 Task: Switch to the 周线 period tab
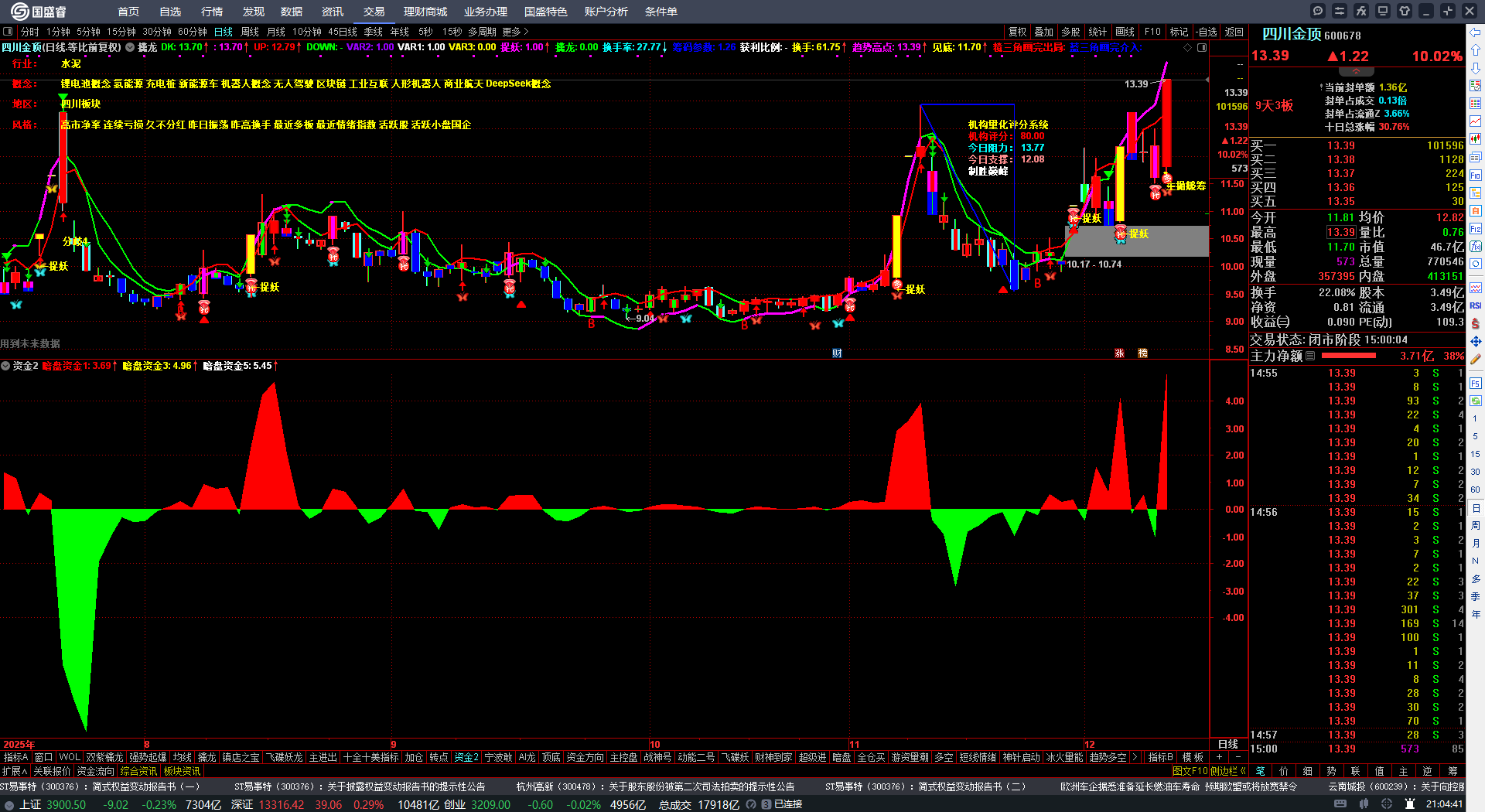[x=250, y=32]
